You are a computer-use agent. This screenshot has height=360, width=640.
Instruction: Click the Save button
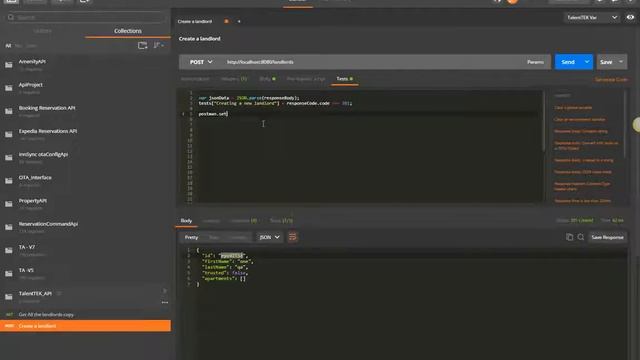[x=606, y=62]
